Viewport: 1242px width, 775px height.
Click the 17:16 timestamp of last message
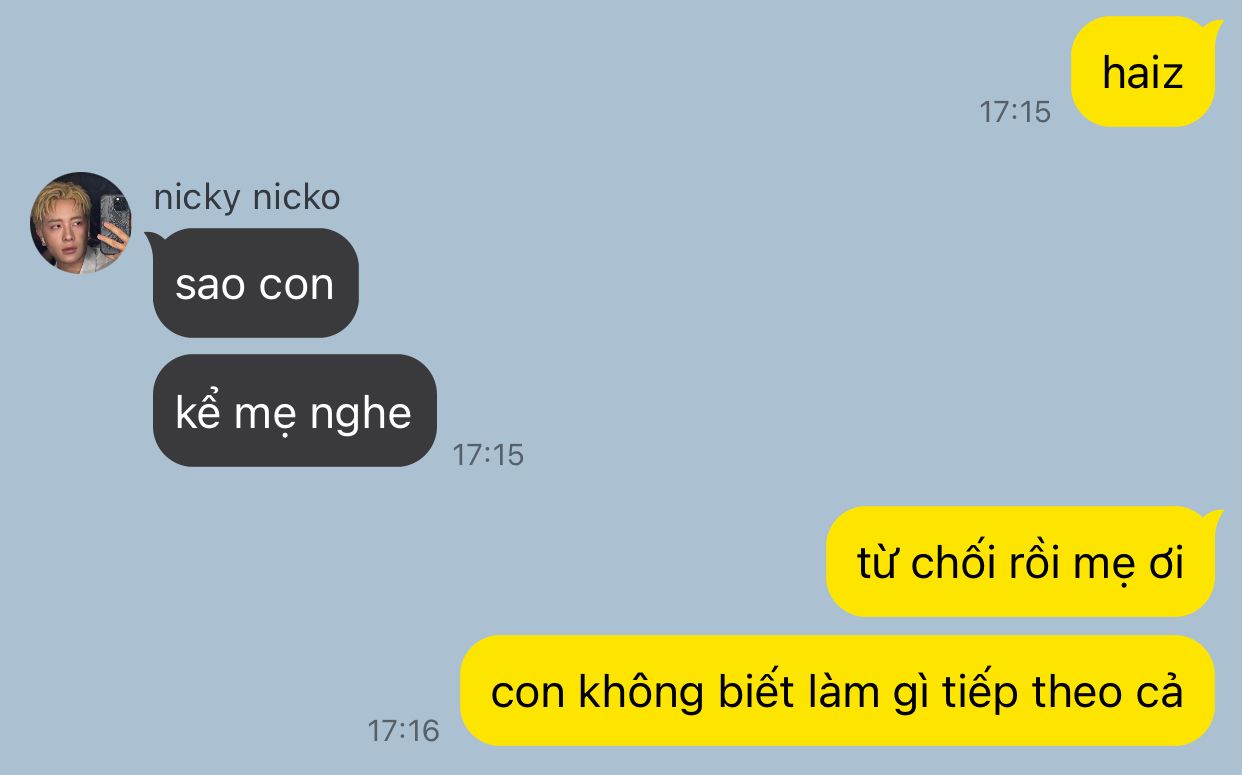403,730
